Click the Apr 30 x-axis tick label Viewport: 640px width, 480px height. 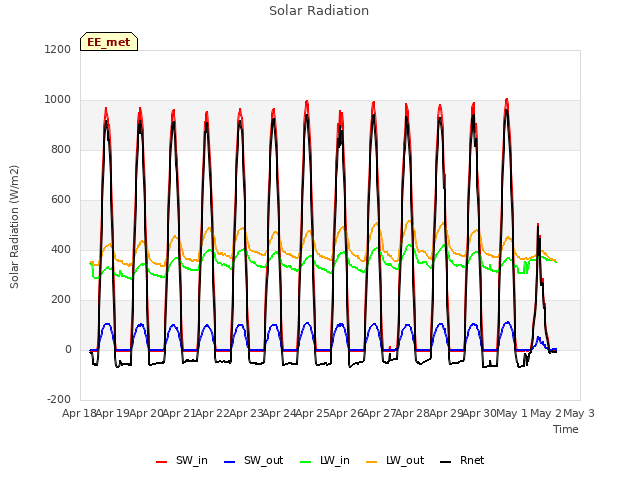(x=480, y=413)
